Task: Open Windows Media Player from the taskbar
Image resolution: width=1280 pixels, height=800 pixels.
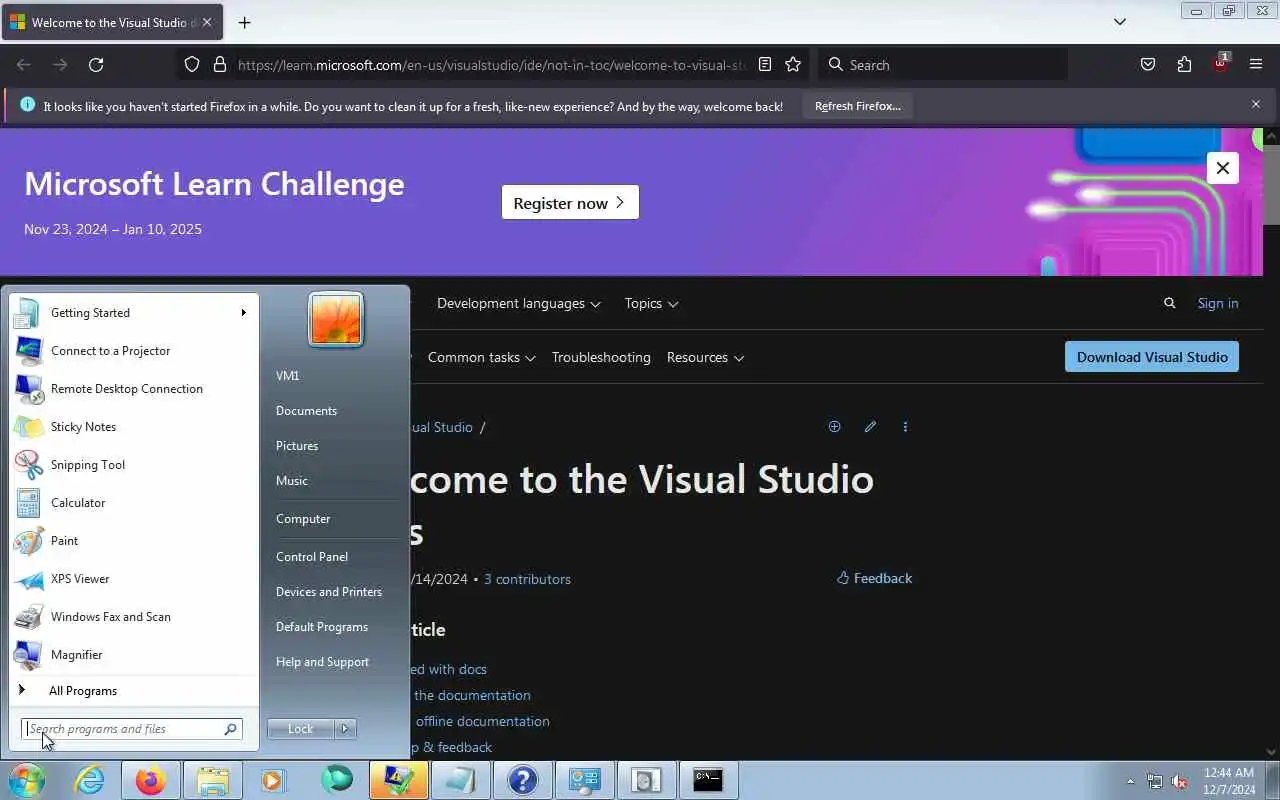Action: coord(275,780)
